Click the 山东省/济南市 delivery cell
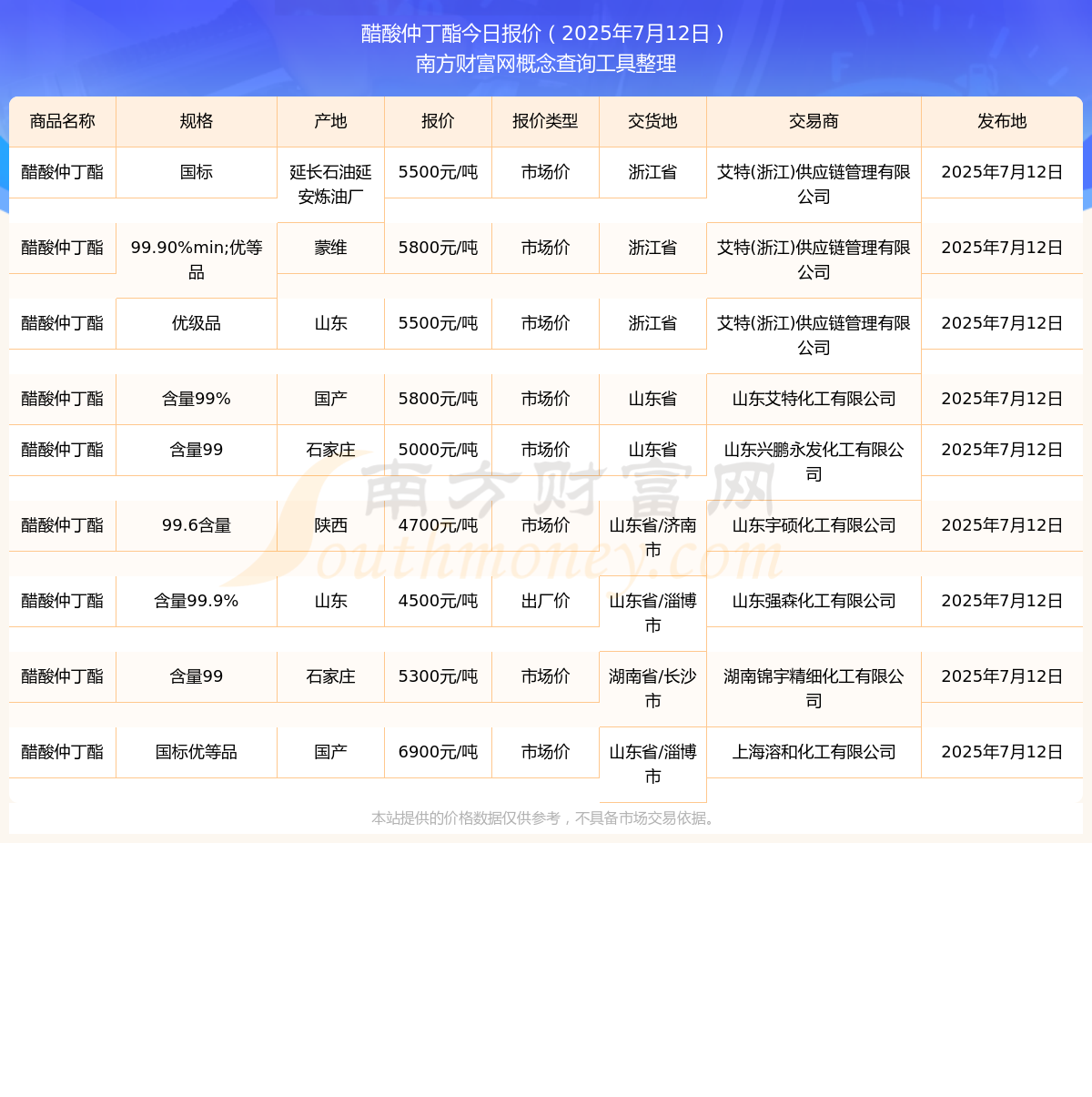Viewport: 1092px width, 1097px height. (x=653, y=538)
